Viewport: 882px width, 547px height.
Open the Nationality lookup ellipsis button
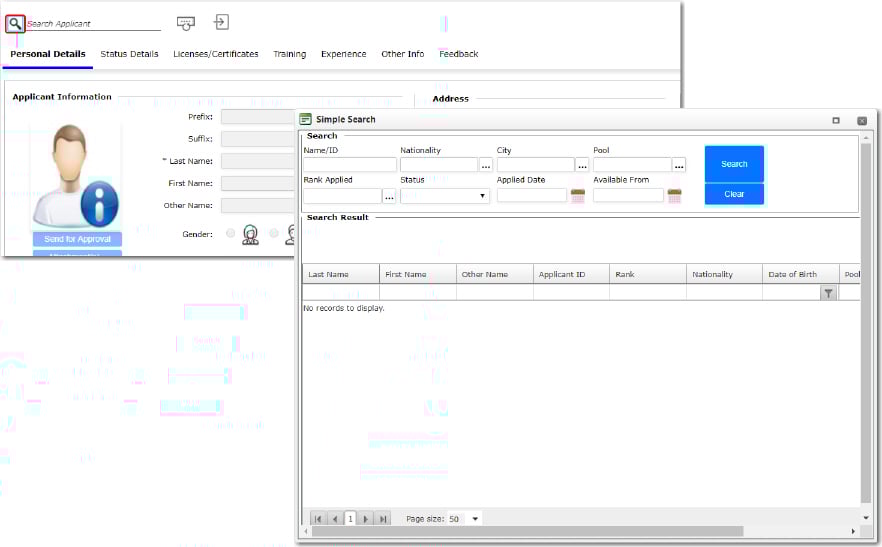(x=486, y=165)
